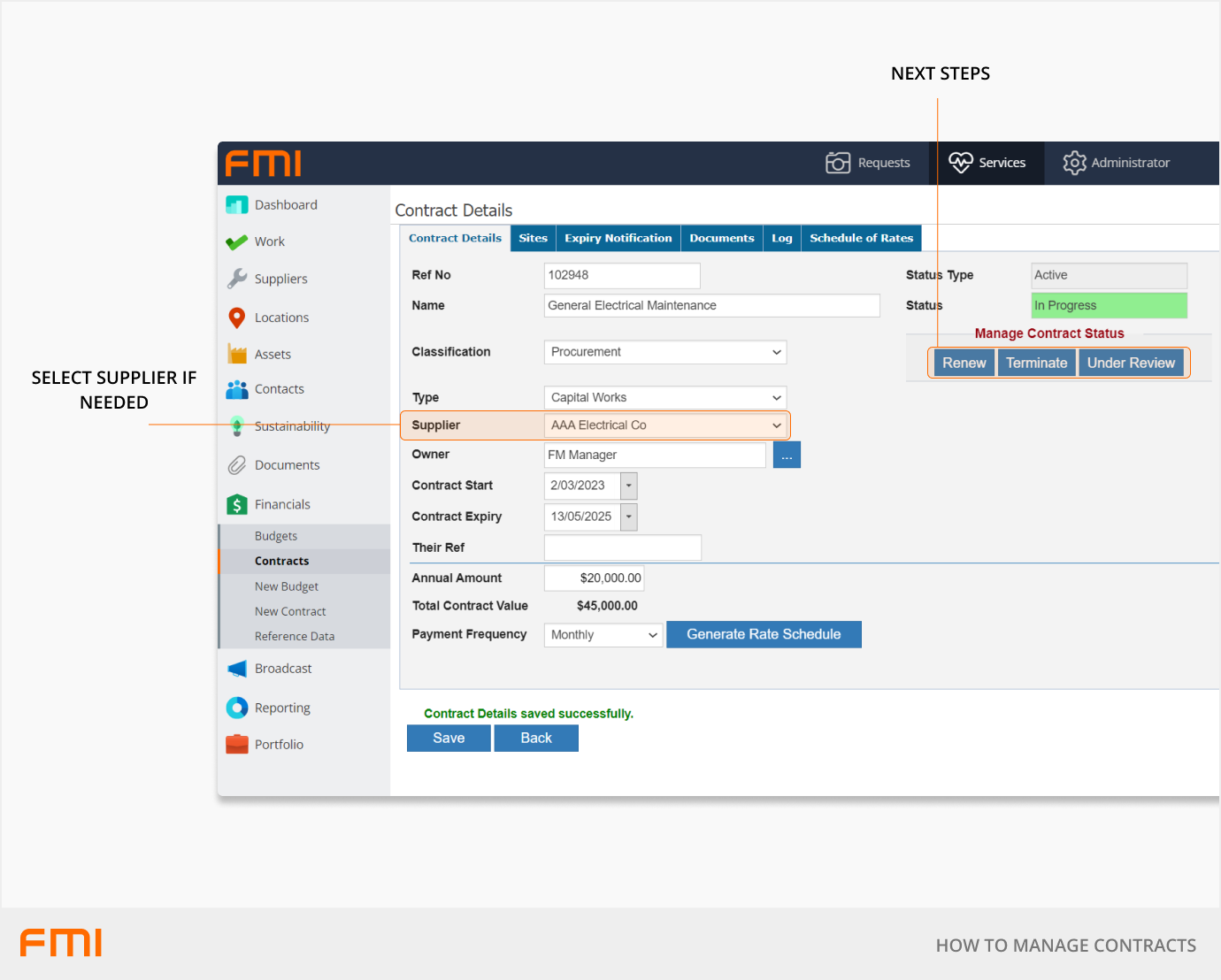Open the Contacts people icon
1221x980 pixels.
[237, 389]
